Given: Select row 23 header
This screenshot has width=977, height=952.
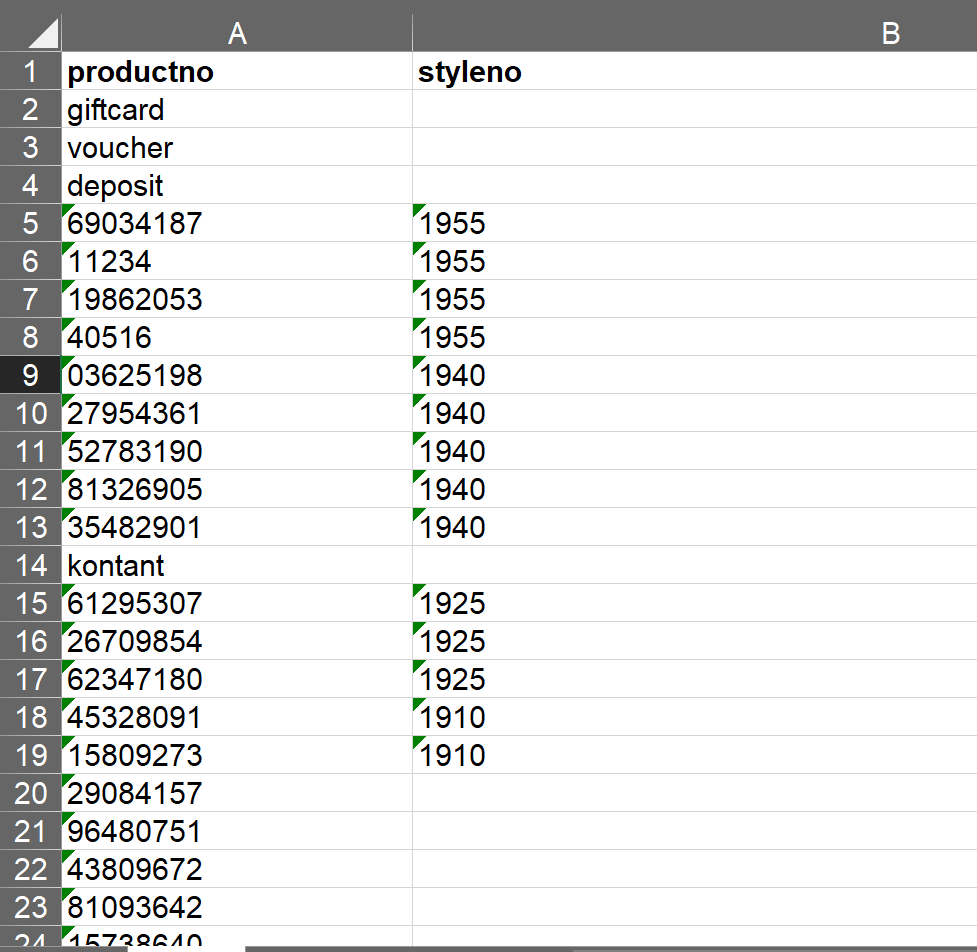Looking at the screenshot, I should pyautogui.click(x=31, y=907).
